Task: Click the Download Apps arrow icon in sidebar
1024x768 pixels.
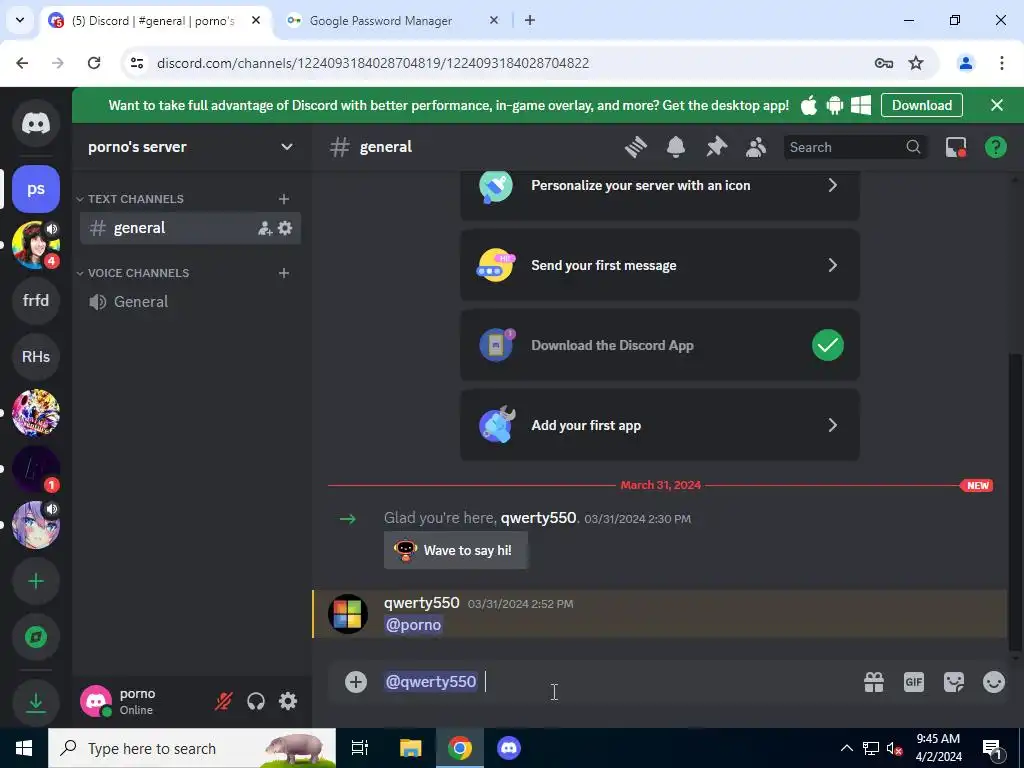Action: pyautogui.click(x=36, y=703)
